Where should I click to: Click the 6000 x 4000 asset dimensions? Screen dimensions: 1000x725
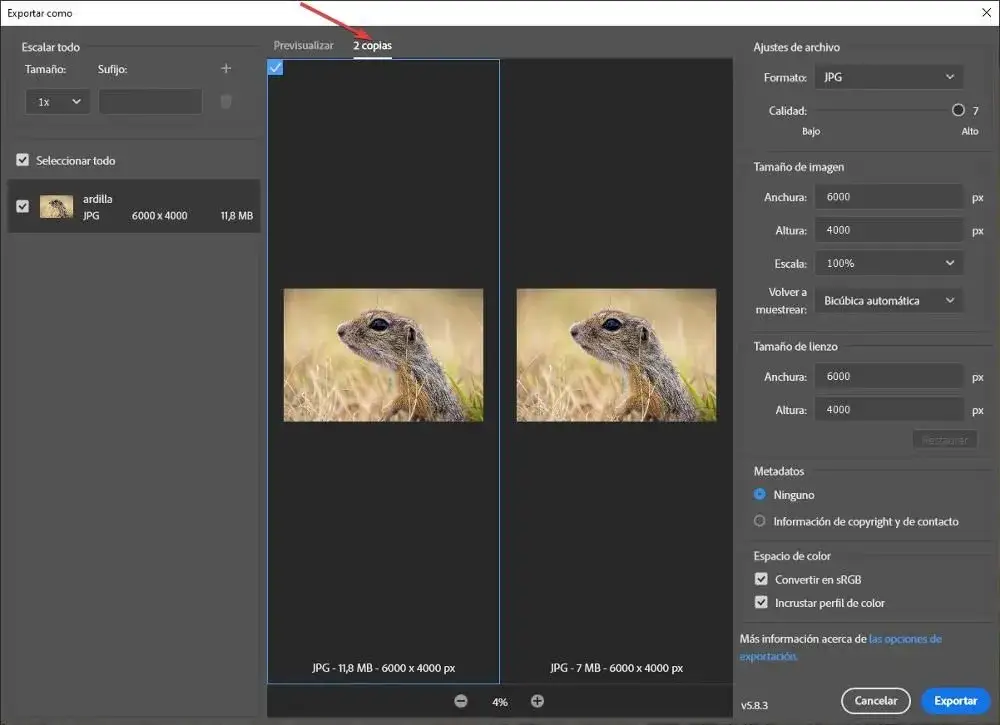click(x=159, y=216)
